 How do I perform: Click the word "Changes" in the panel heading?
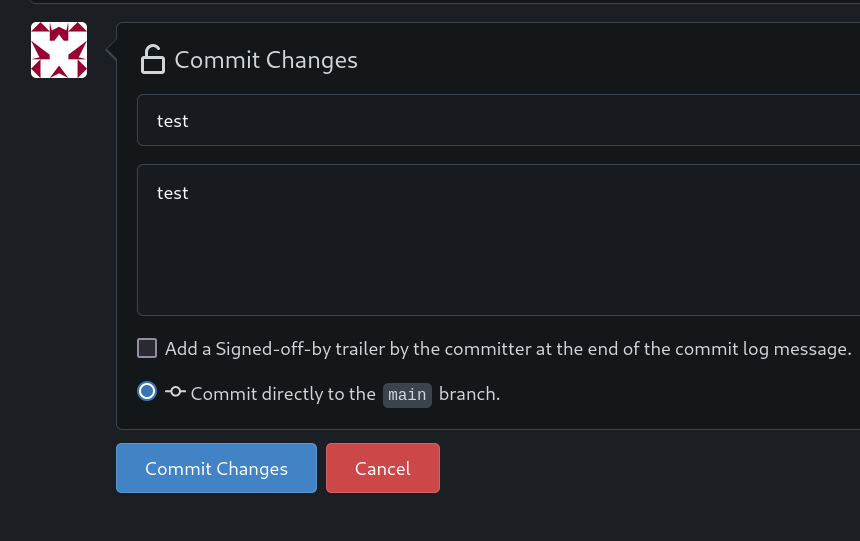coord(312,60)
